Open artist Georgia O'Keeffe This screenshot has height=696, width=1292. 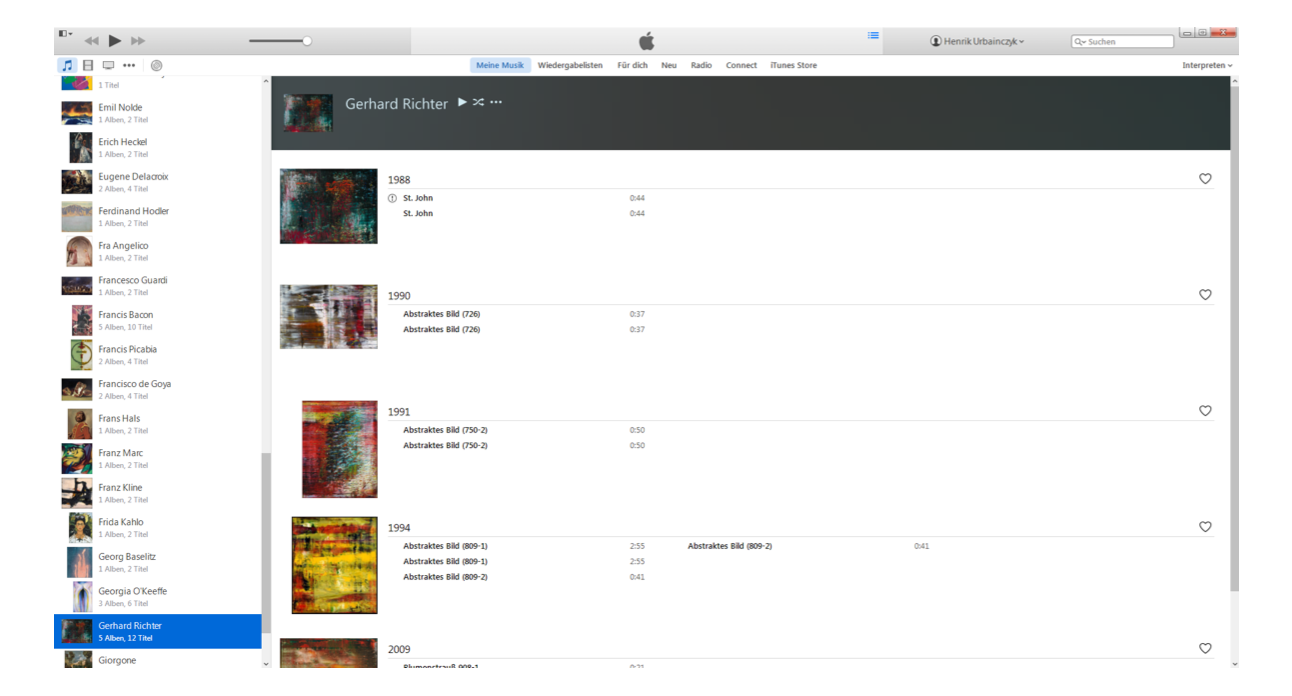pyautogui.click(x=158, y=597)
